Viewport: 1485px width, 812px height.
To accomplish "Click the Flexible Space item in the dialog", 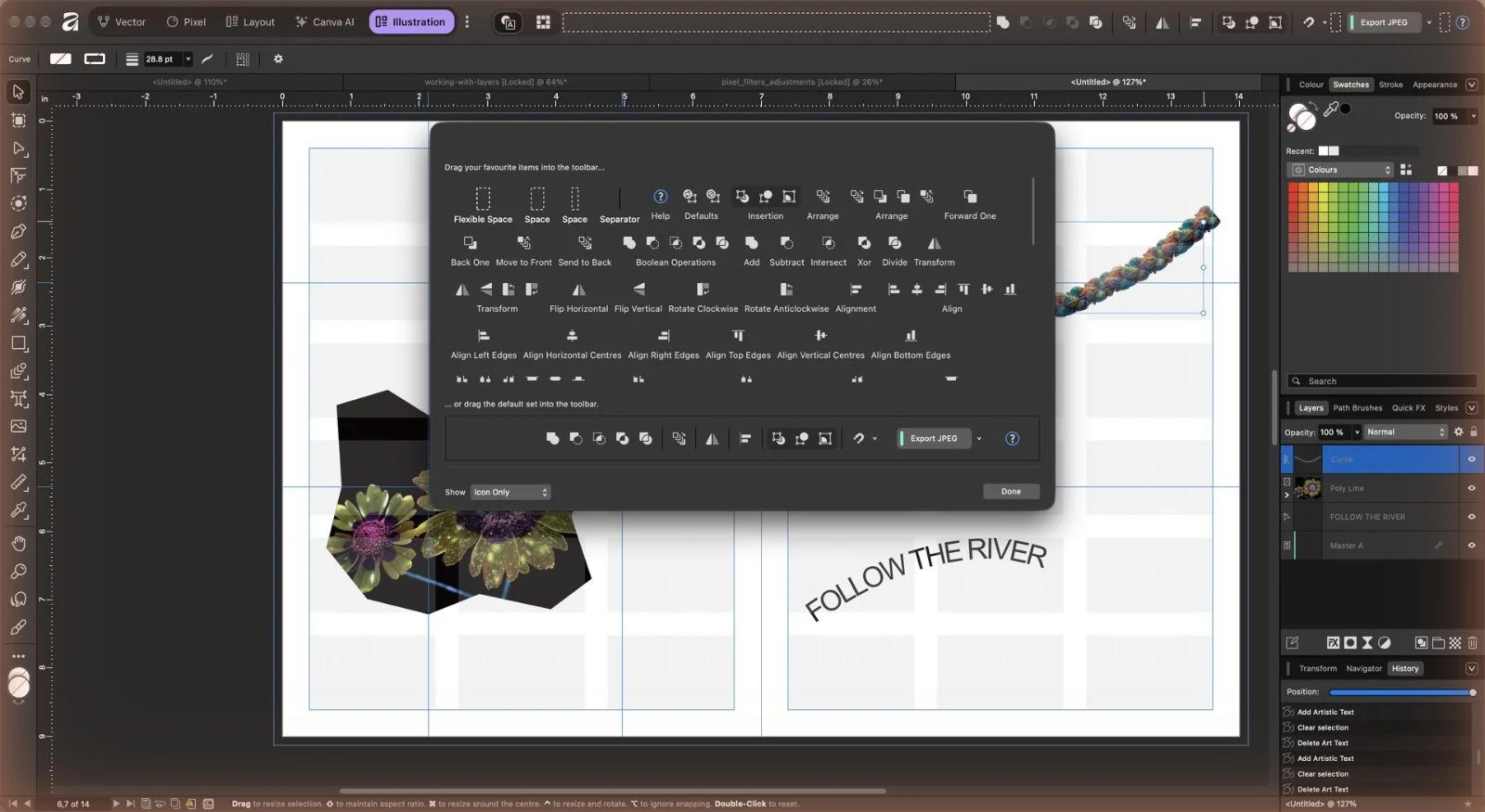I will [483, 205].
